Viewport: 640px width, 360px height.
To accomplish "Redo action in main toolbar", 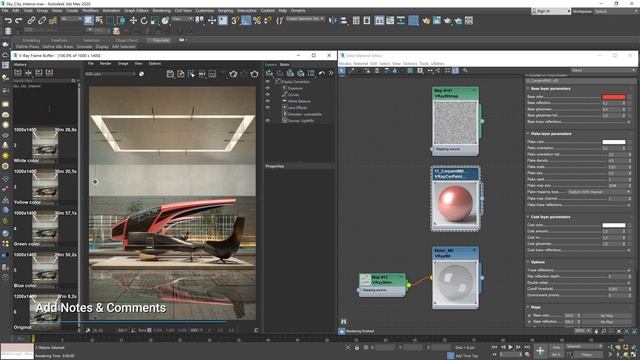I will pyautogui.click(x=18, y=20).
